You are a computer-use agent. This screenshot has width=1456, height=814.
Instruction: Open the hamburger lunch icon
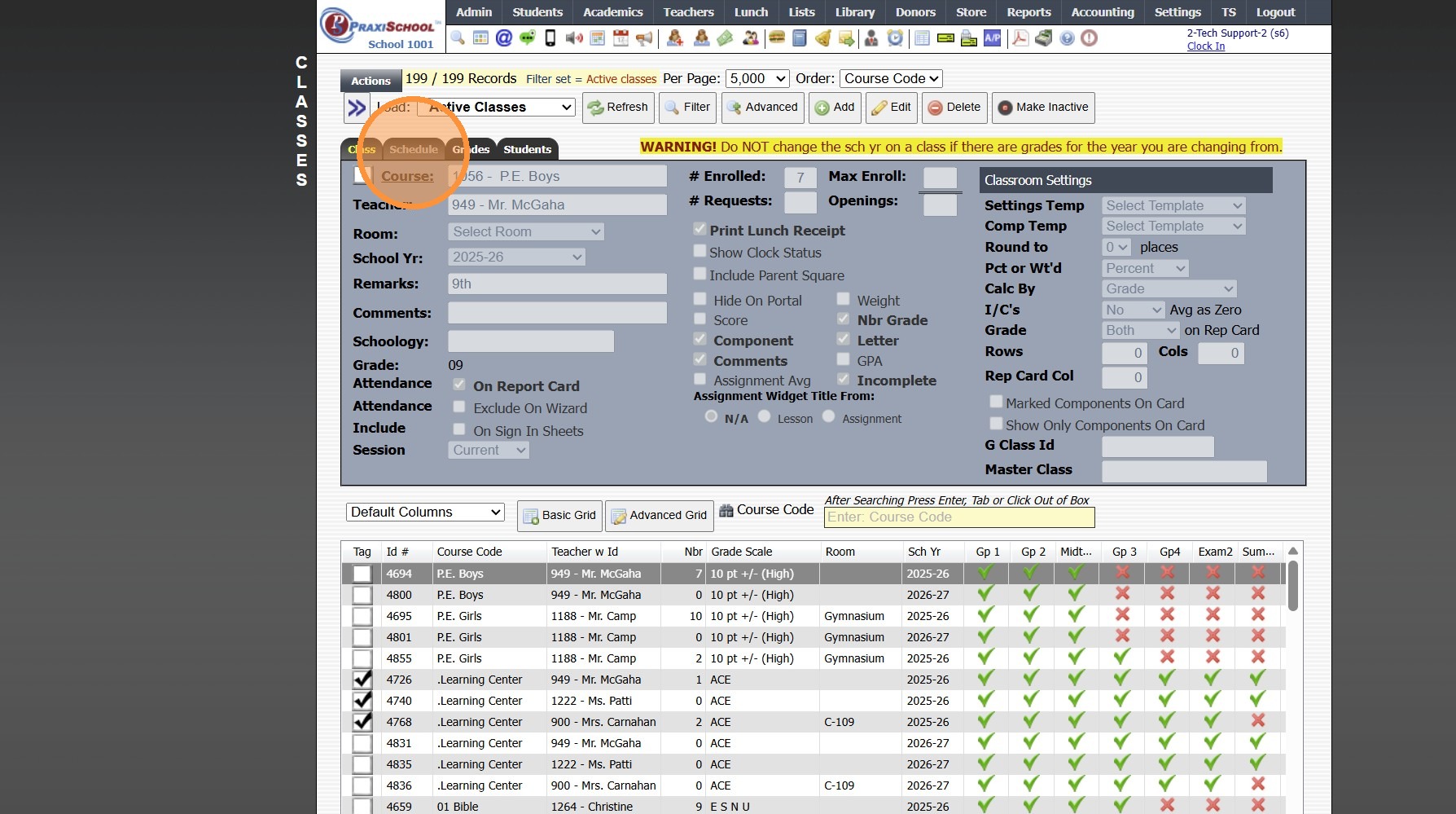[776, 38]
